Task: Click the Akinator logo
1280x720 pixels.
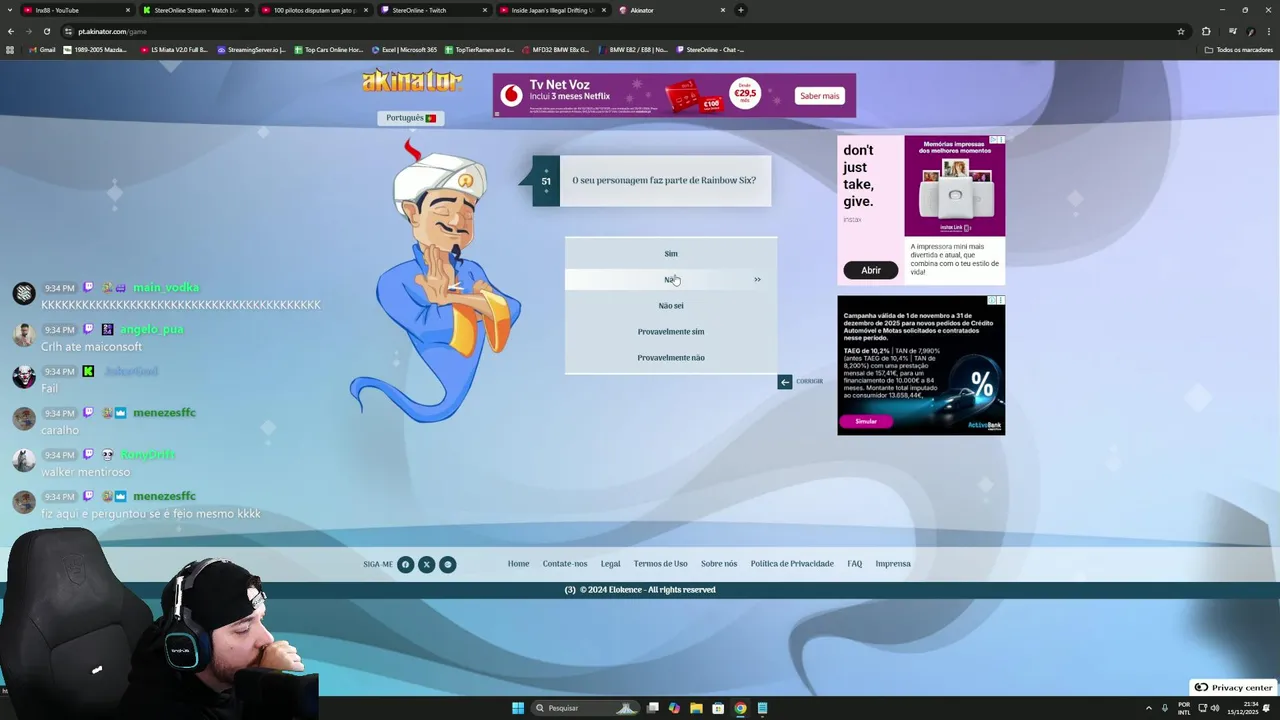Action: click(x=412, y=81)
